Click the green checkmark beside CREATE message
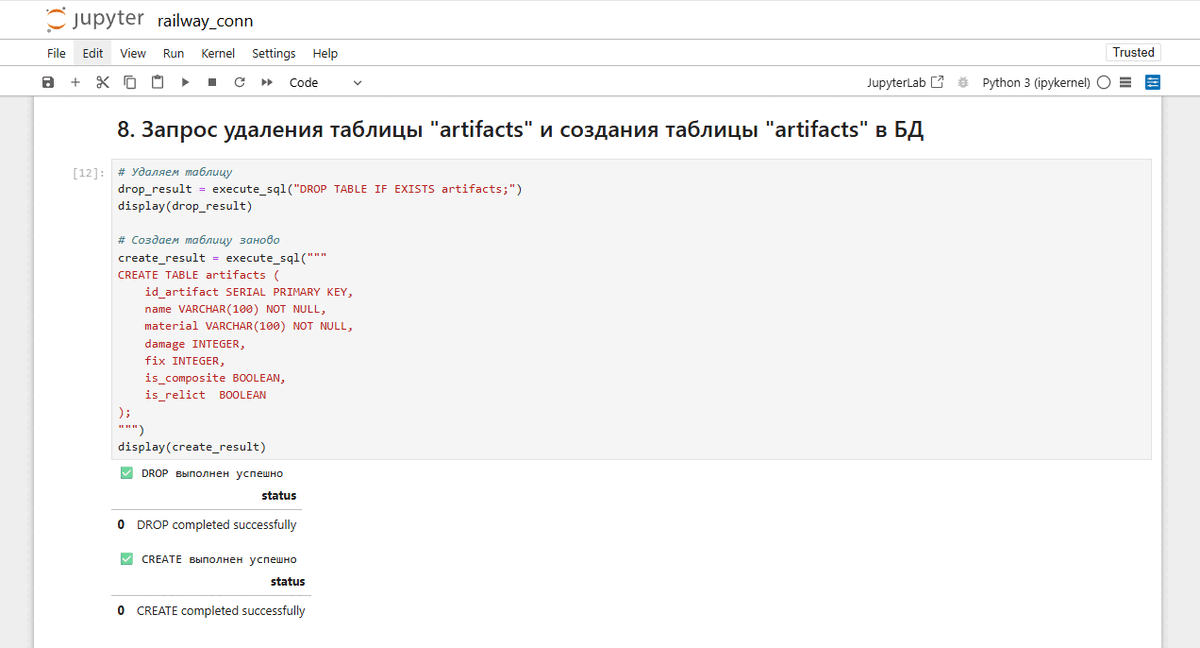The width and height of the screenshot is (1200, 648). point(126,559)
